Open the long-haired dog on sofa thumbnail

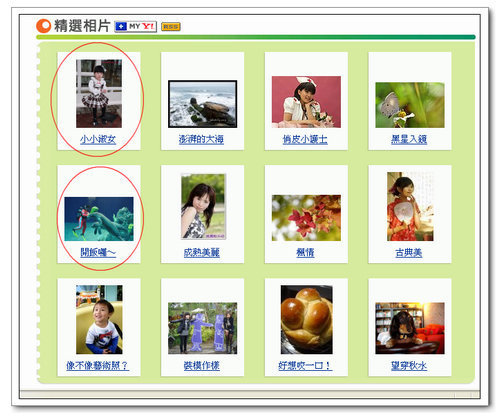click(410, 328)
